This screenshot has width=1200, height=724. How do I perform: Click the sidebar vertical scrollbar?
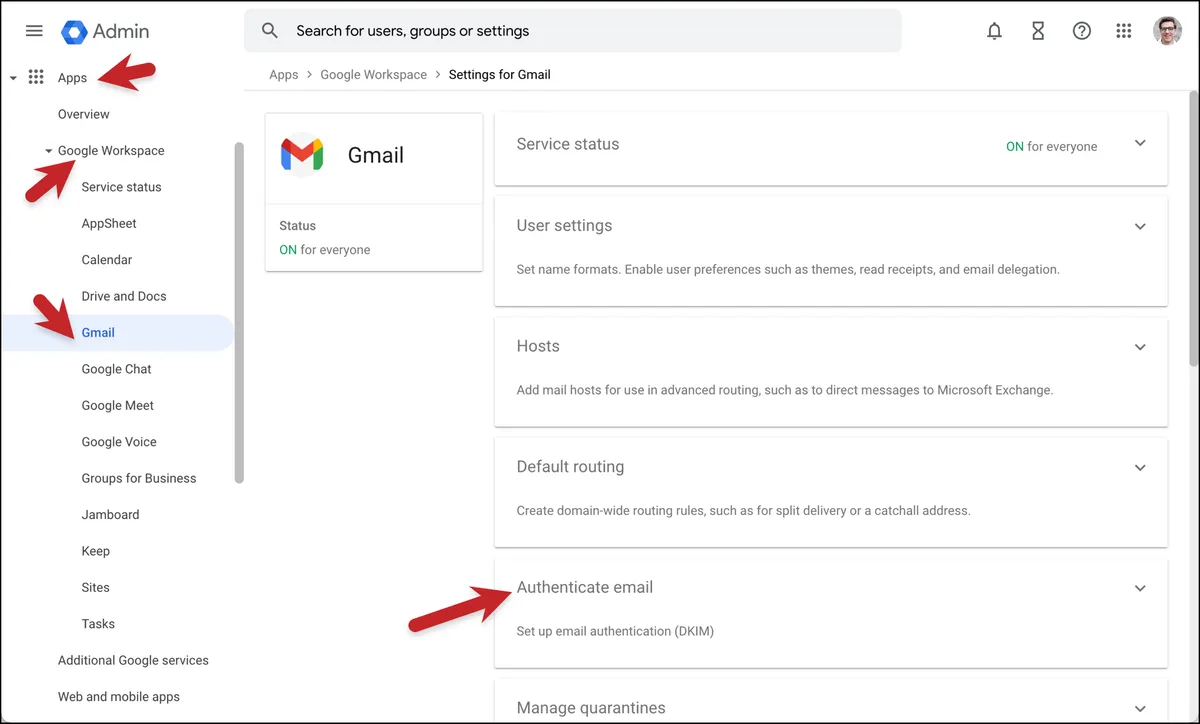239,313
